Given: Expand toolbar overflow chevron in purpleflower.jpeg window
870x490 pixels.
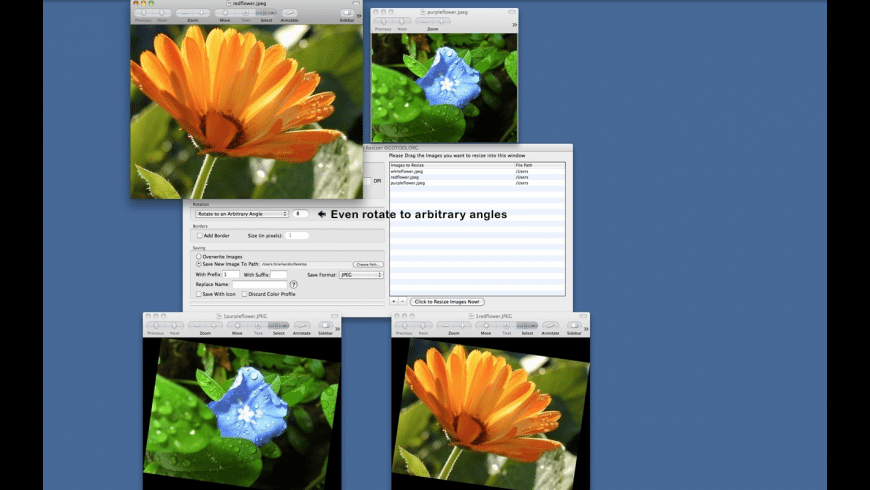Looking at the screenshot, I should [x=514, y=24].
